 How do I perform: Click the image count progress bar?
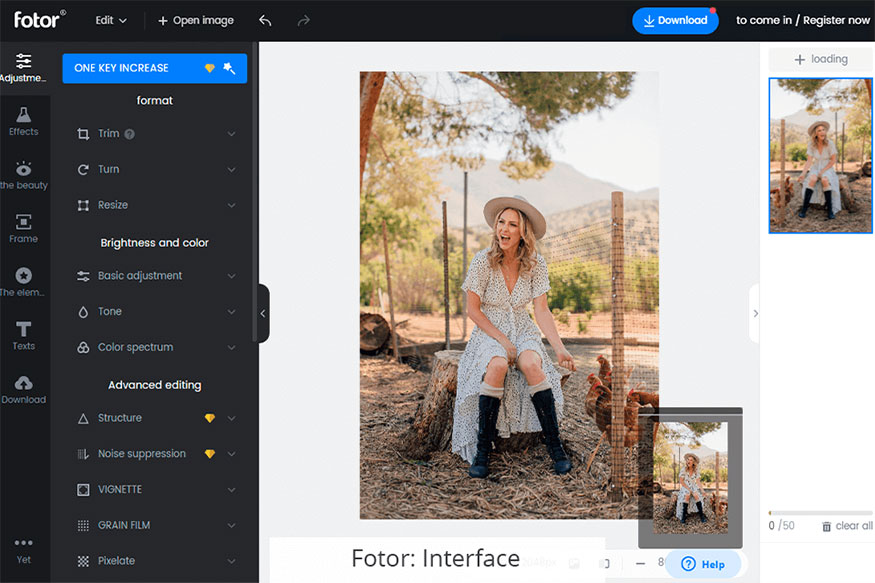pos(820,513)
